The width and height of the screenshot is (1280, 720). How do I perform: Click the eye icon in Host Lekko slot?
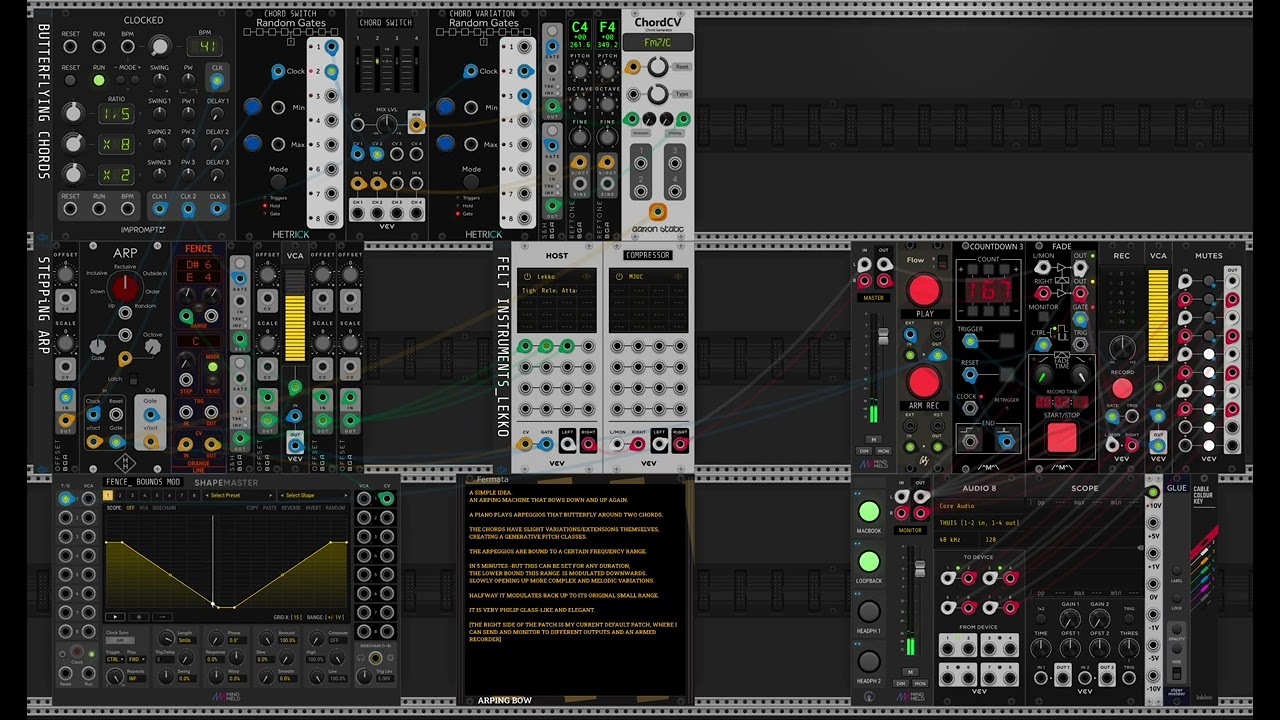coord(587,277)
